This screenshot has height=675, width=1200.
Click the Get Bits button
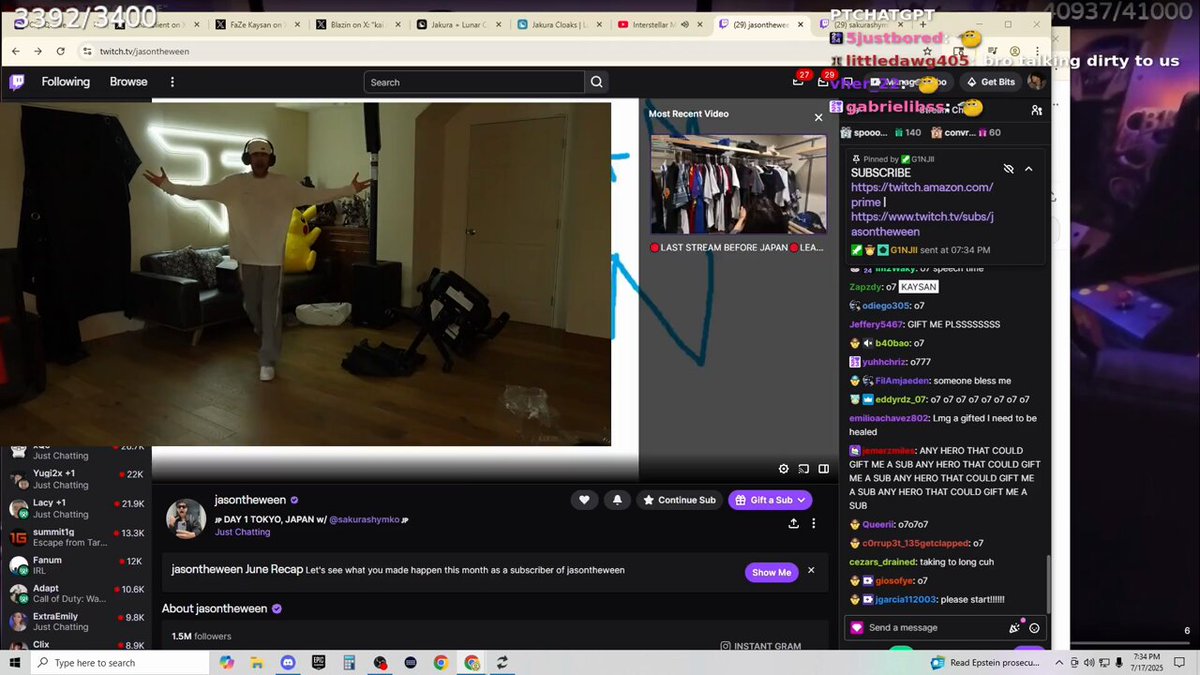(990, 82)
